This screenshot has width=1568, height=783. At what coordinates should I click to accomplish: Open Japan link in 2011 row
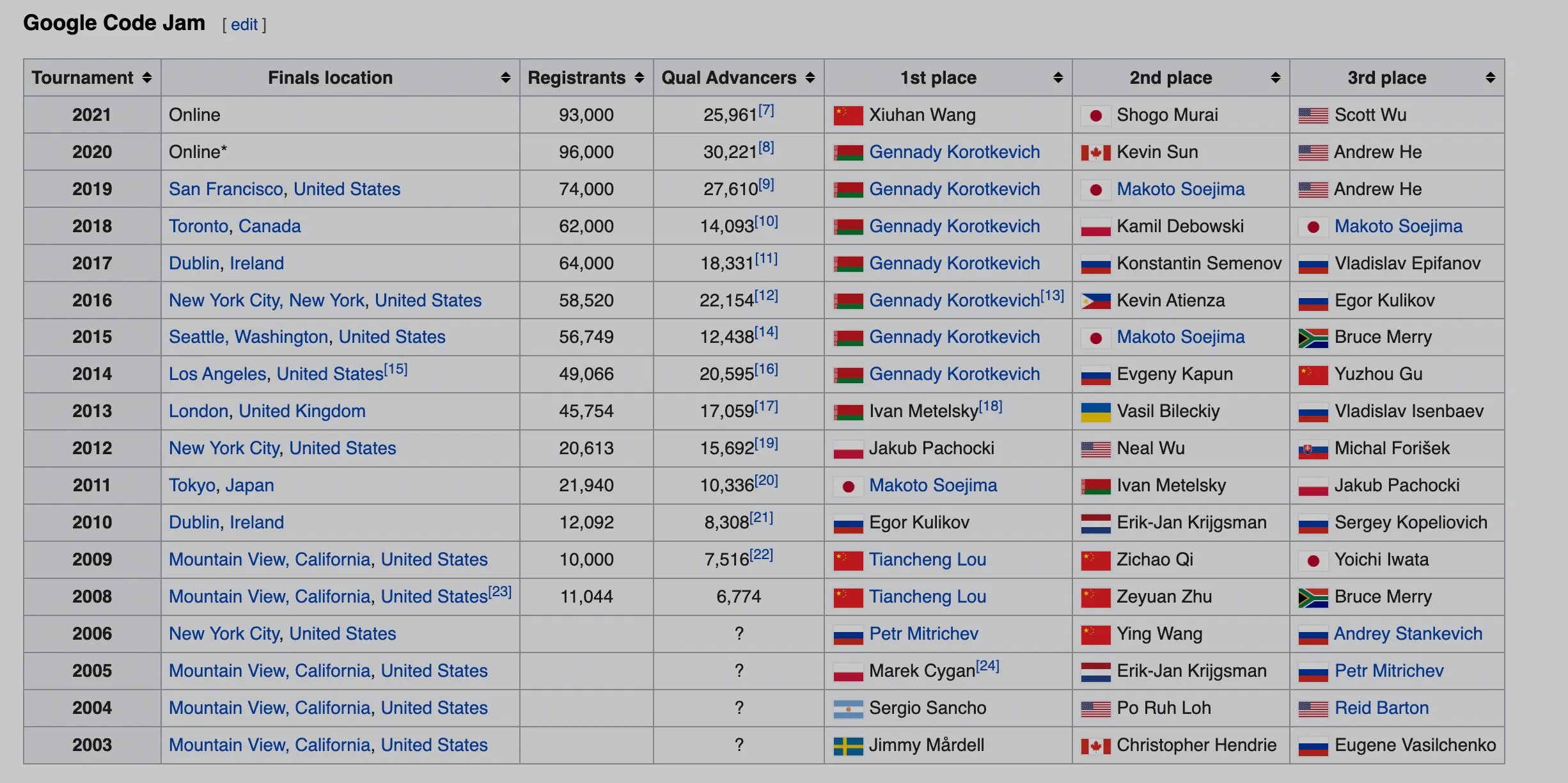pos(249,486)
